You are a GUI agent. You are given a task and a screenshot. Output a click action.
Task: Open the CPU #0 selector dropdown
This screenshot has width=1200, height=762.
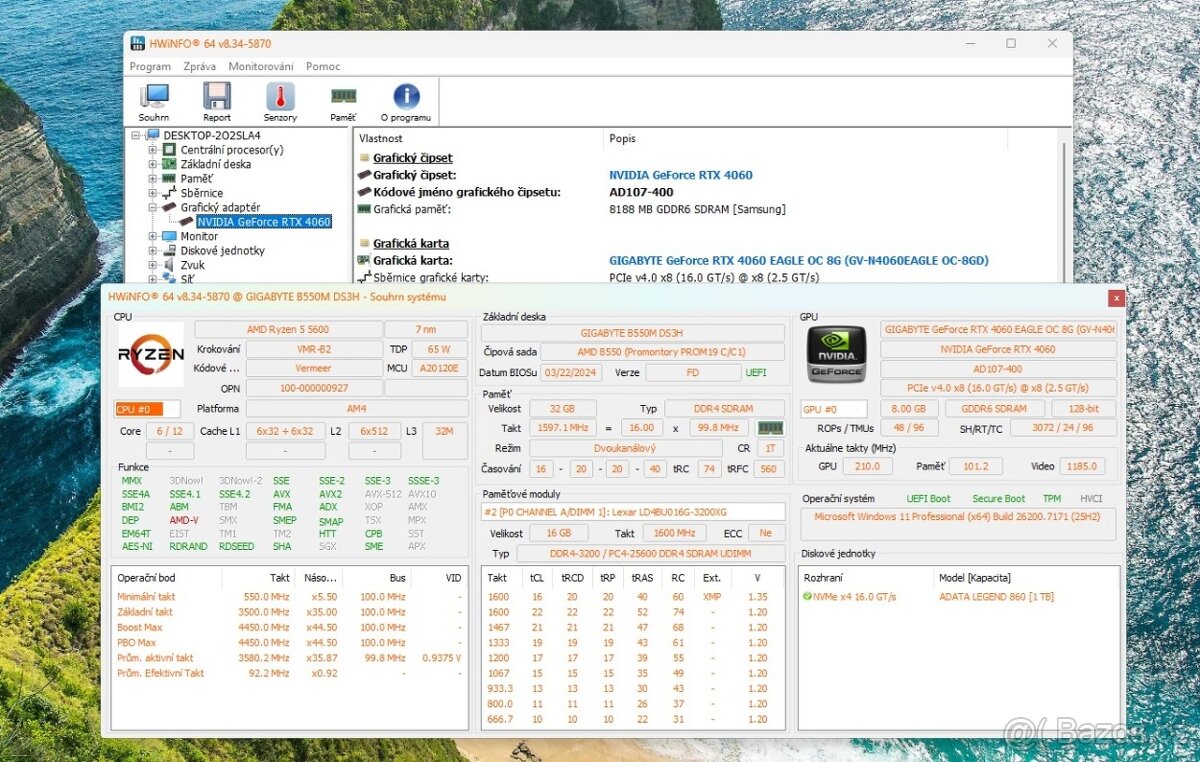[172, 408]
